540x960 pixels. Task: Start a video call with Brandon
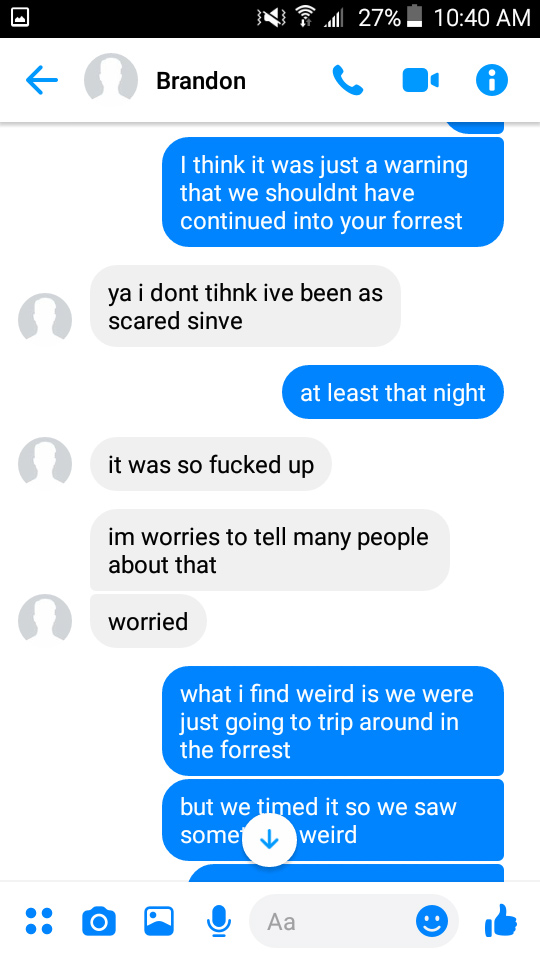pos(420,80)
